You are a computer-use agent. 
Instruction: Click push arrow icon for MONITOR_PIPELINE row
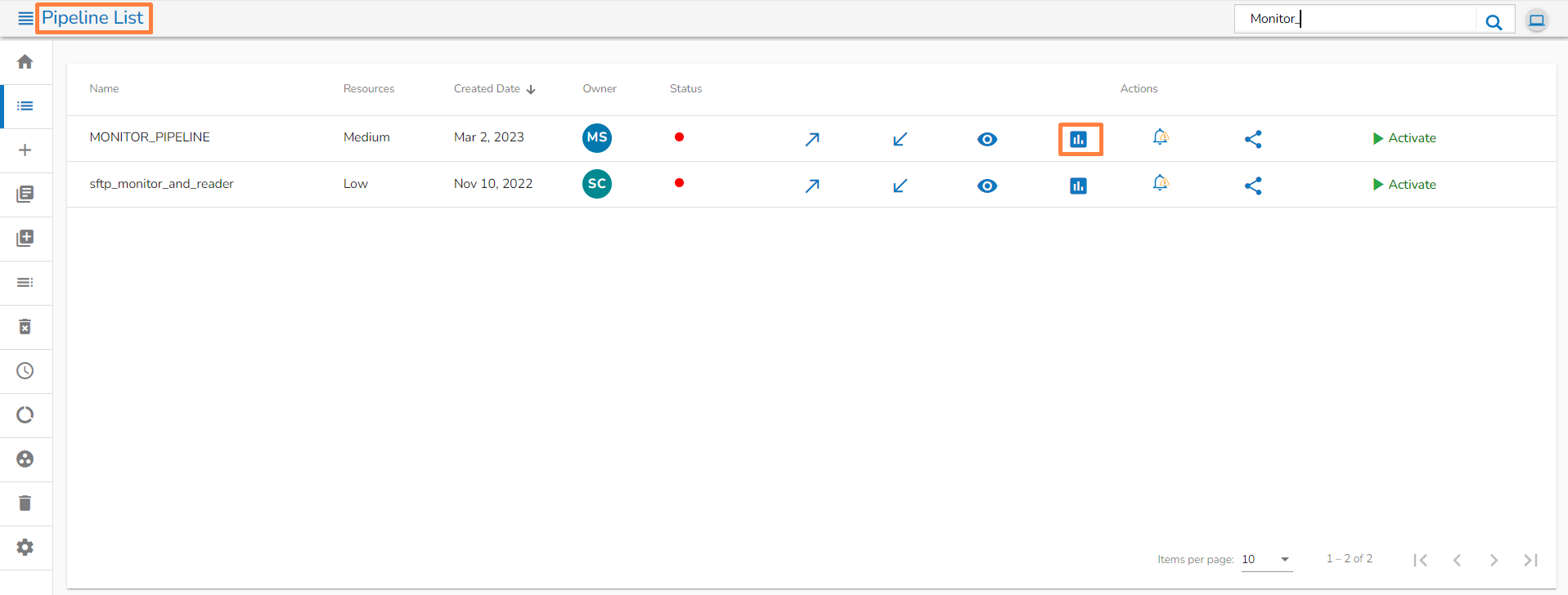(812, 140)
